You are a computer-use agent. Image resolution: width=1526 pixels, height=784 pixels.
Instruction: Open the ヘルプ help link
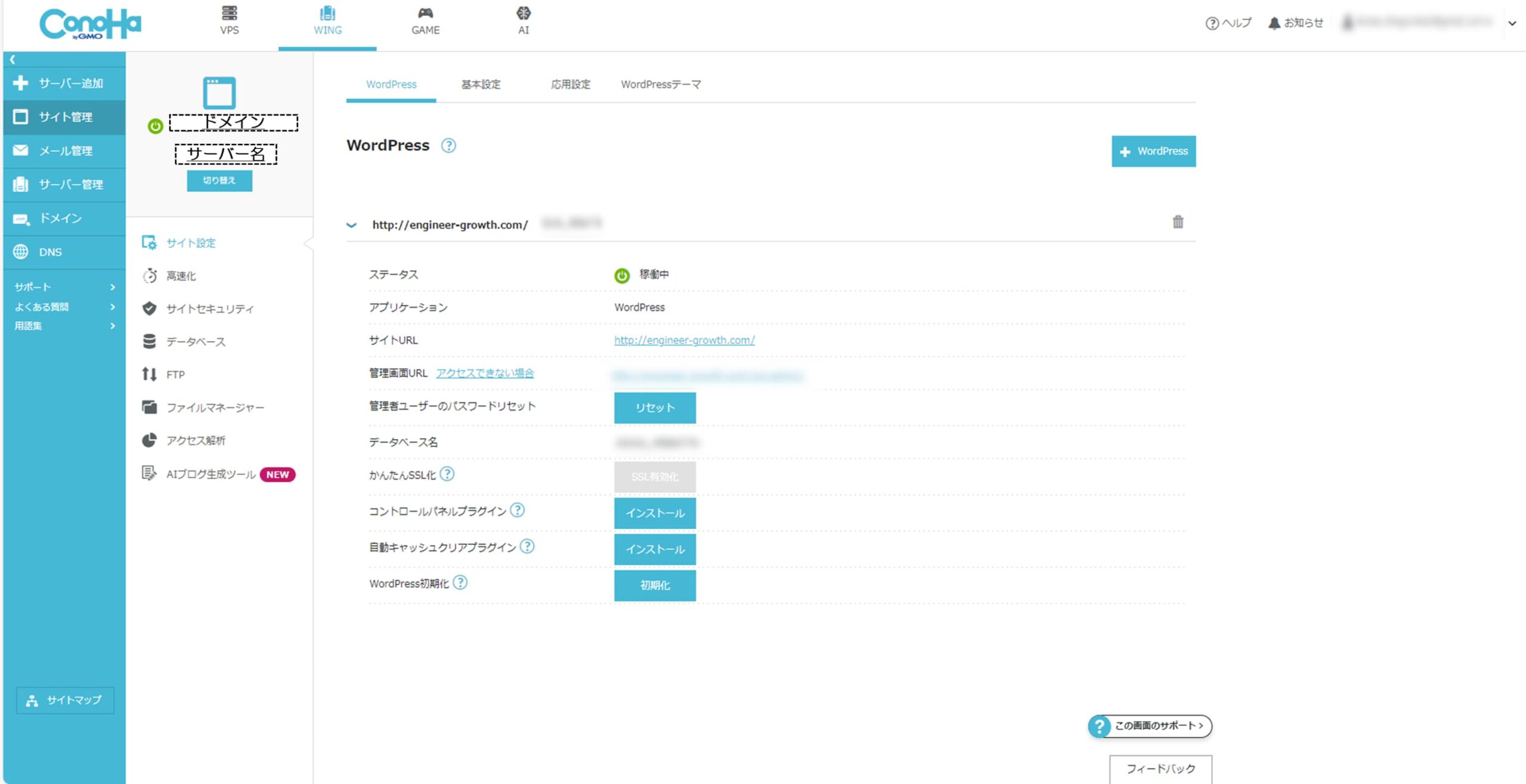(x=1229, y=23)
